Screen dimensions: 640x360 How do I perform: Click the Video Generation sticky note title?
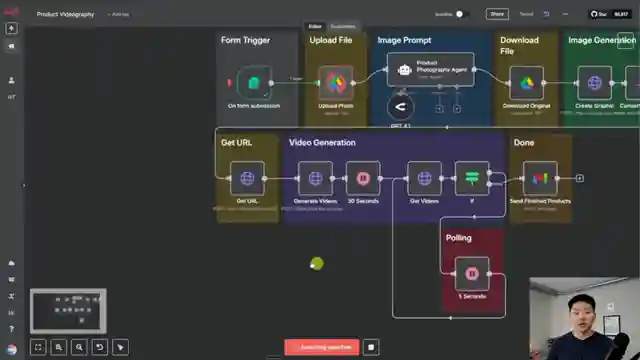point(322,142)
